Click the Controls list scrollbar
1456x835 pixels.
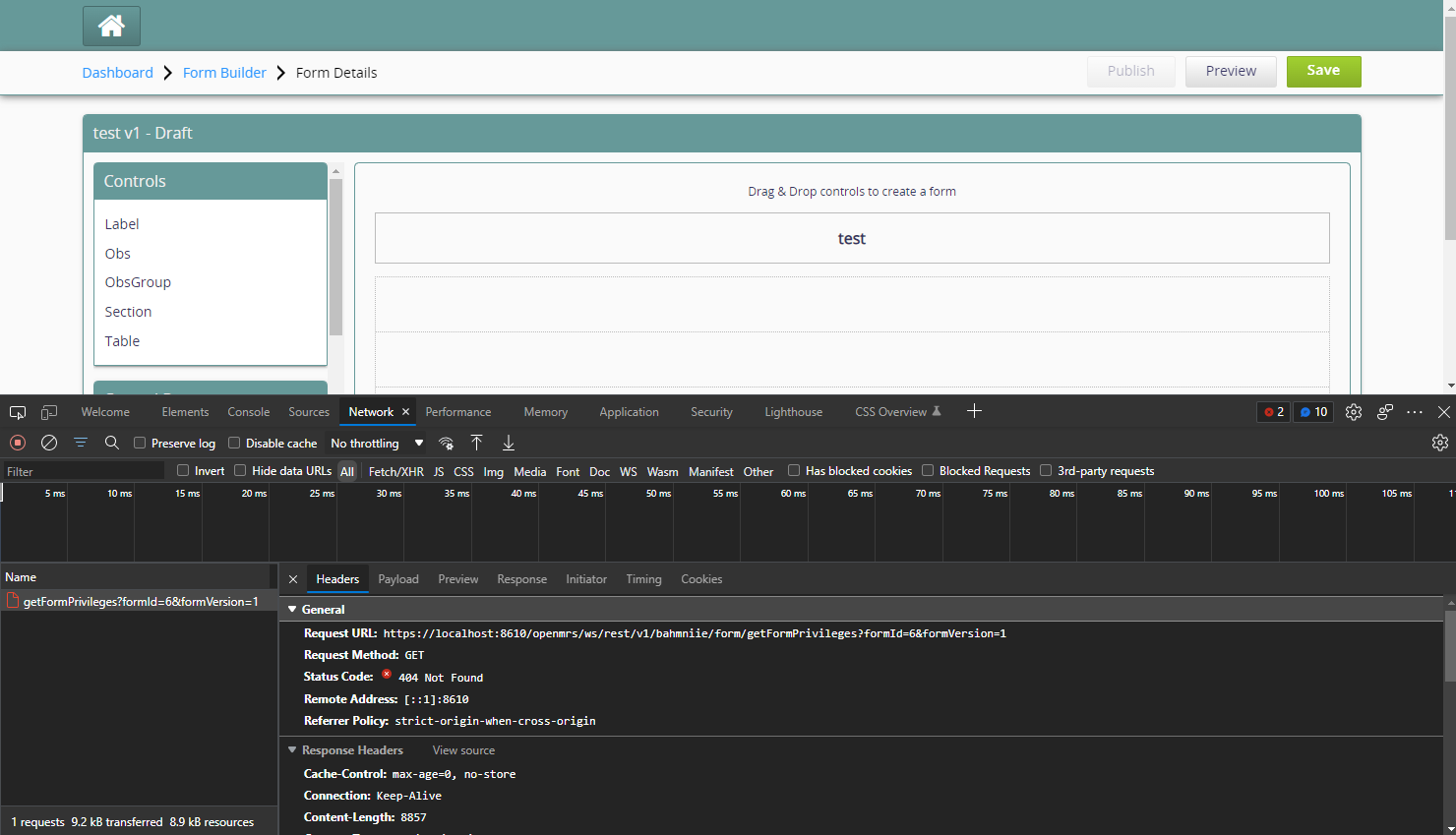tap(335, 258)
